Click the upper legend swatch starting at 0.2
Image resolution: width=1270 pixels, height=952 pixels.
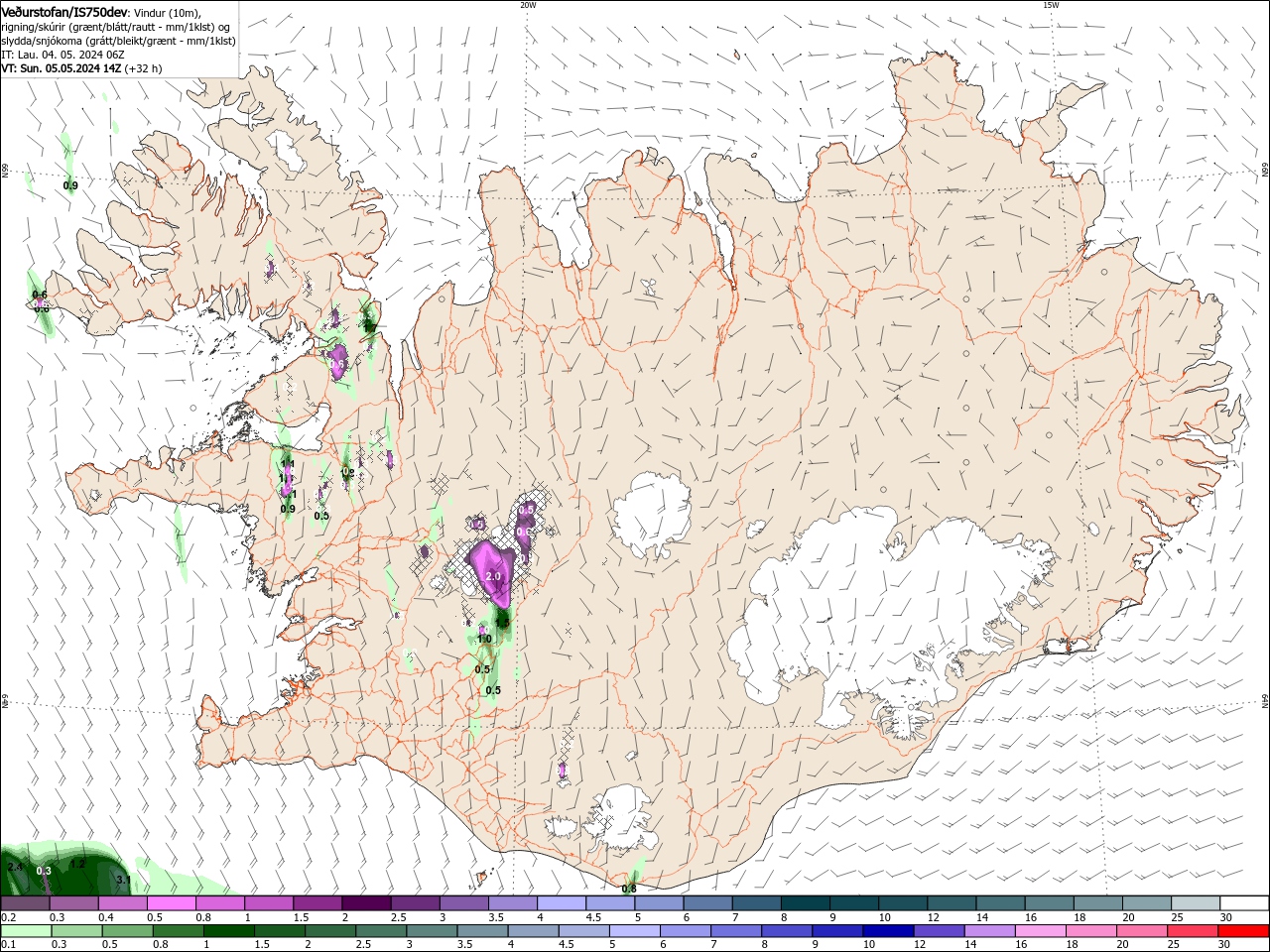pos(25,903)
